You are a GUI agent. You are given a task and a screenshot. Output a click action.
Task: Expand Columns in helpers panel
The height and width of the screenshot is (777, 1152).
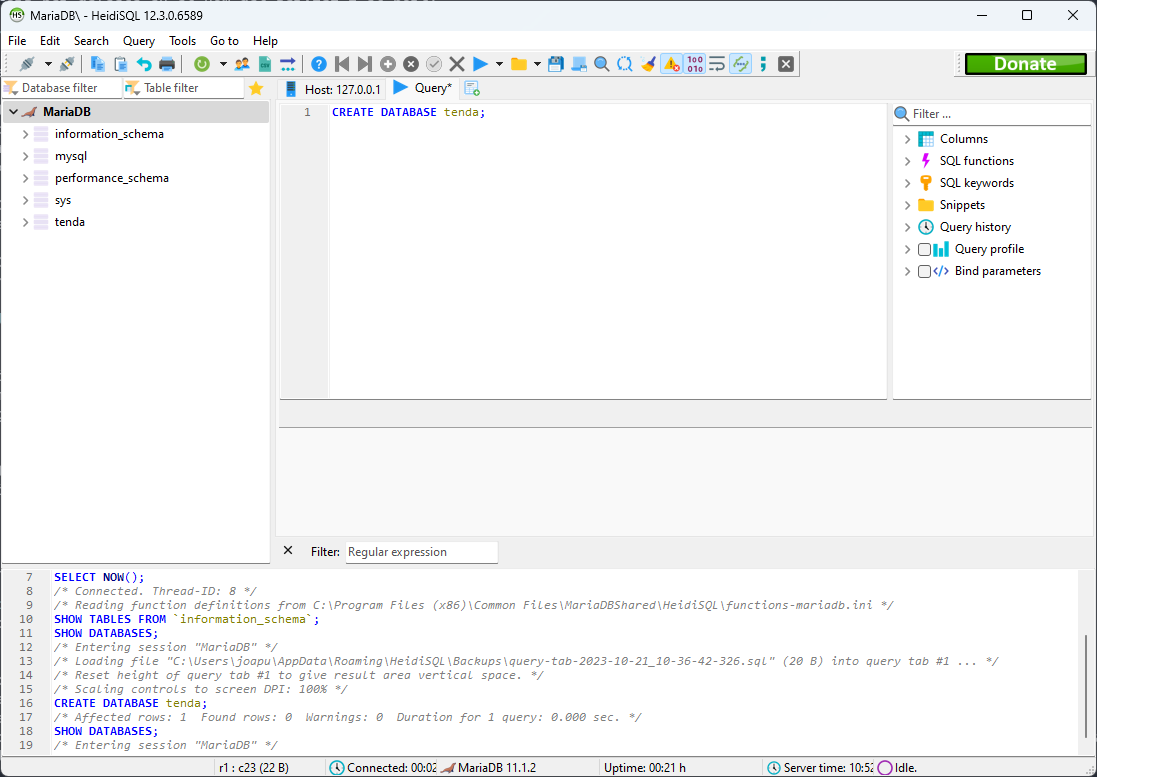tap(907, 140)
